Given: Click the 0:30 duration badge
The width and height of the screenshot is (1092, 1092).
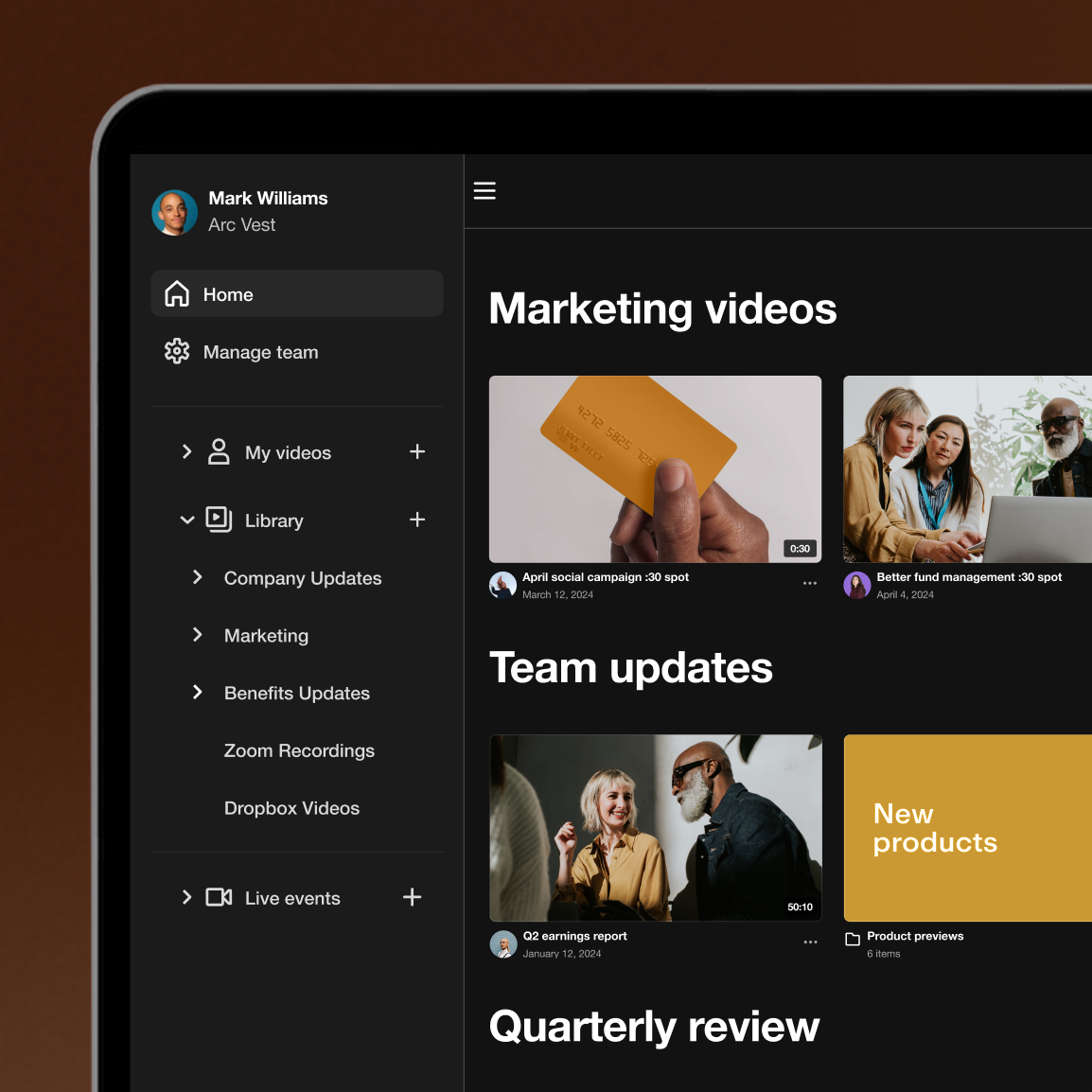Looking at the screenshot, I should 800,548.
